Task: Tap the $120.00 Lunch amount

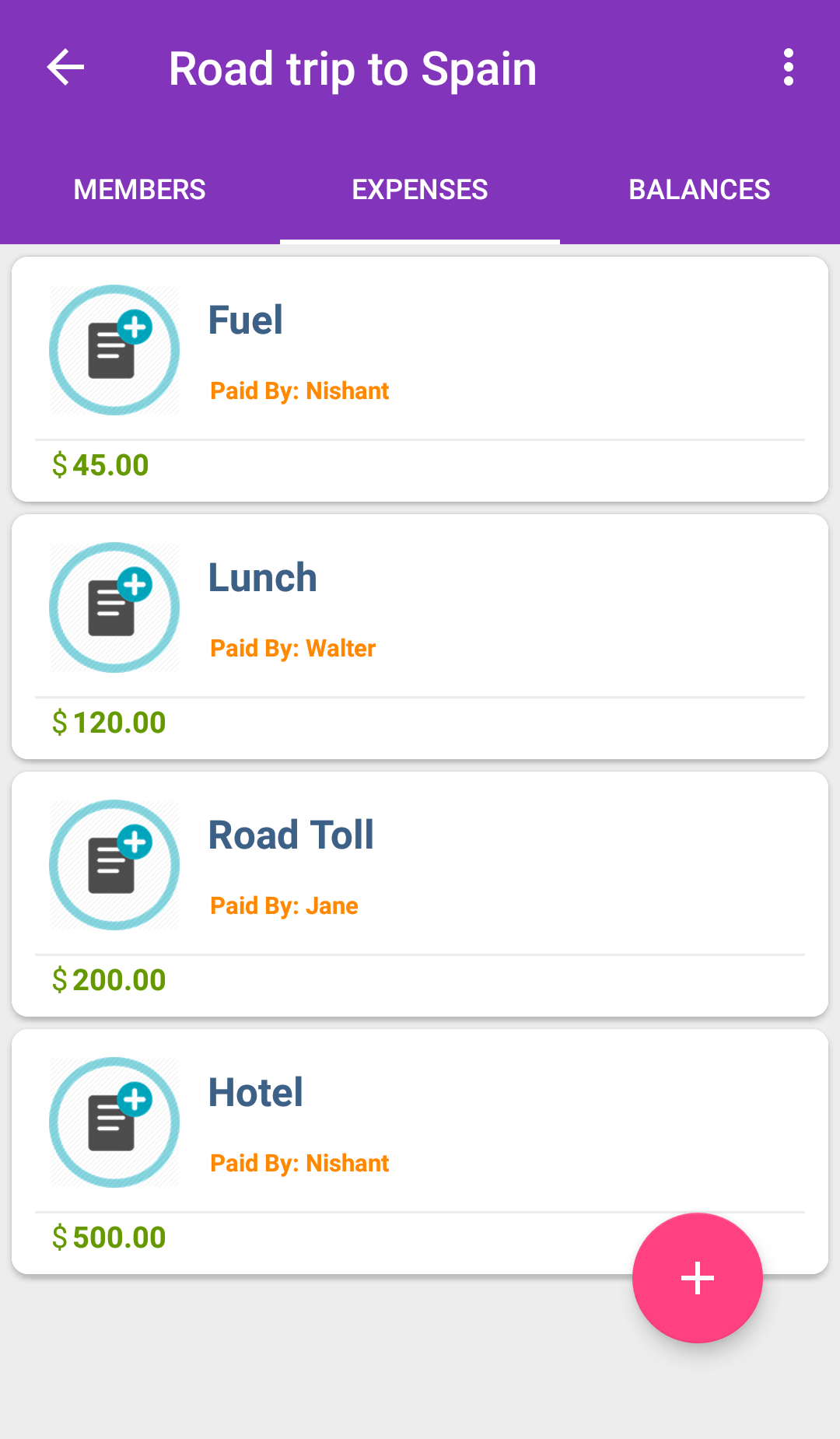Action: coord(109,723)
